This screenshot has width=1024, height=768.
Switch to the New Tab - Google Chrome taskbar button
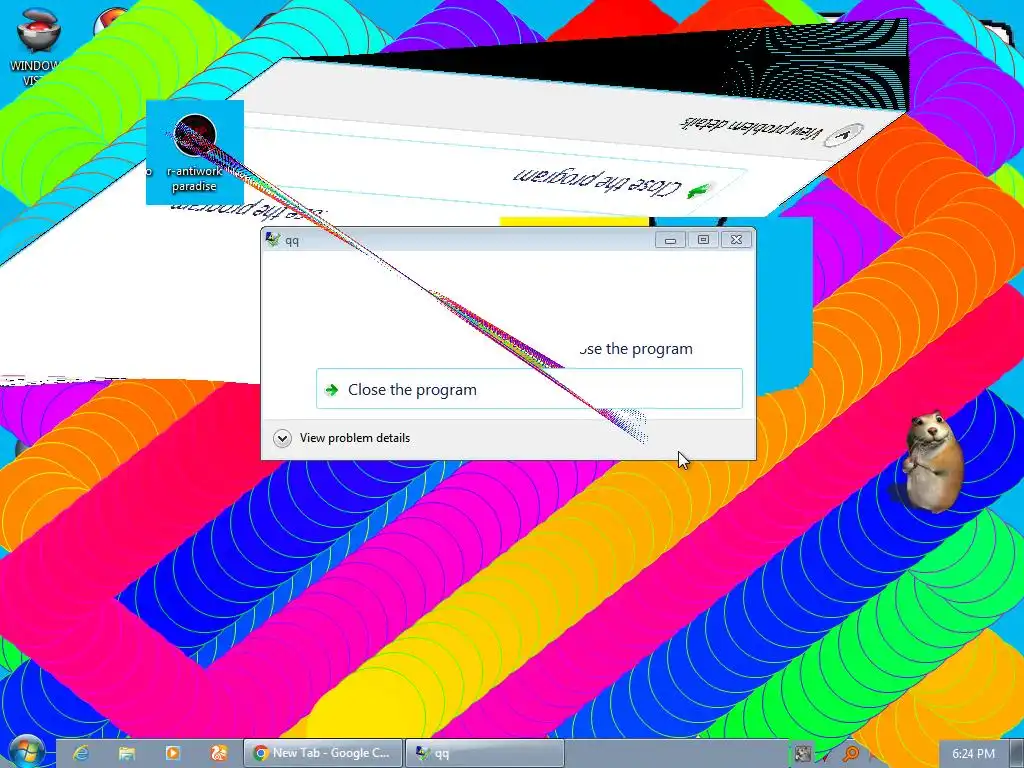[x=323, y=753]
